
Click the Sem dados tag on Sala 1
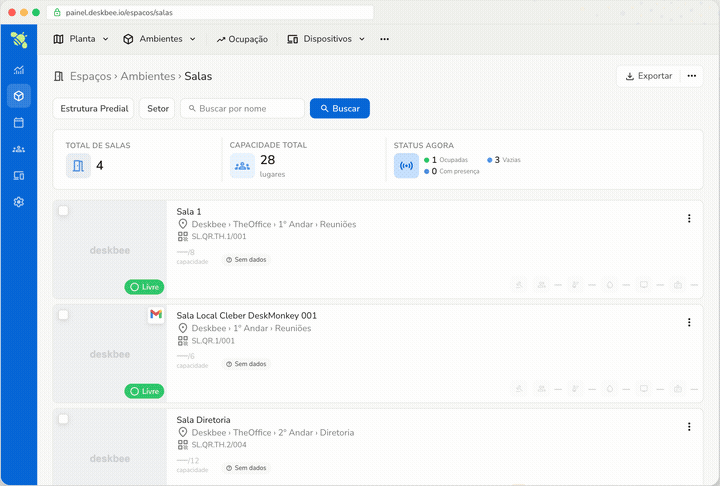click(247, 260)
